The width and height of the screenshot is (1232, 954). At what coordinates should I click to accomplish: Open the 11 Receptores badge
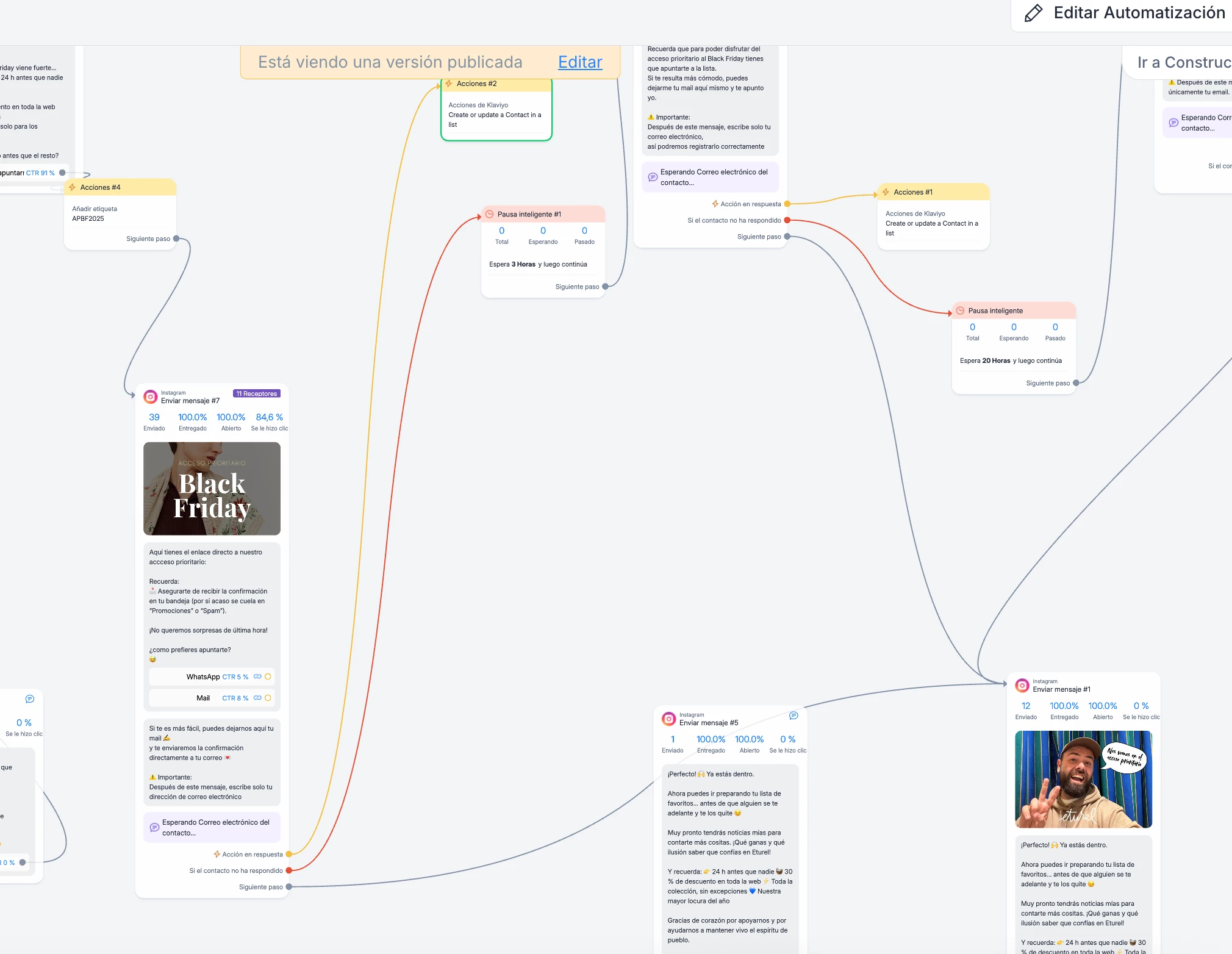tap(257, 393)
